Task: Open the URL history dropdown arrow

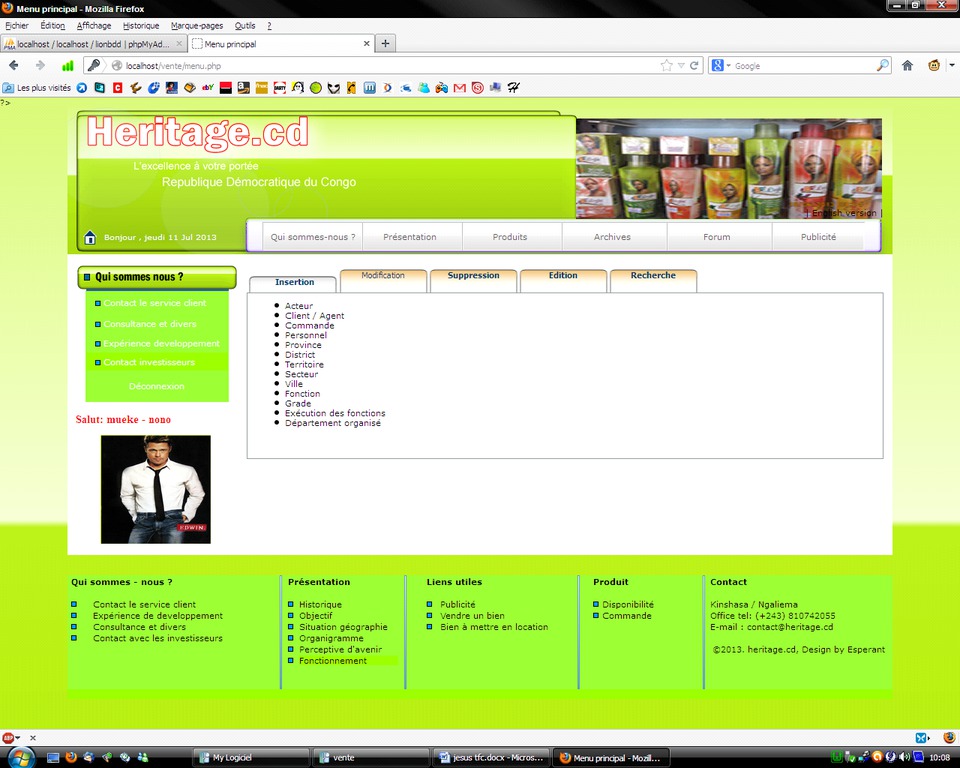Action: [x=681, y=66]
